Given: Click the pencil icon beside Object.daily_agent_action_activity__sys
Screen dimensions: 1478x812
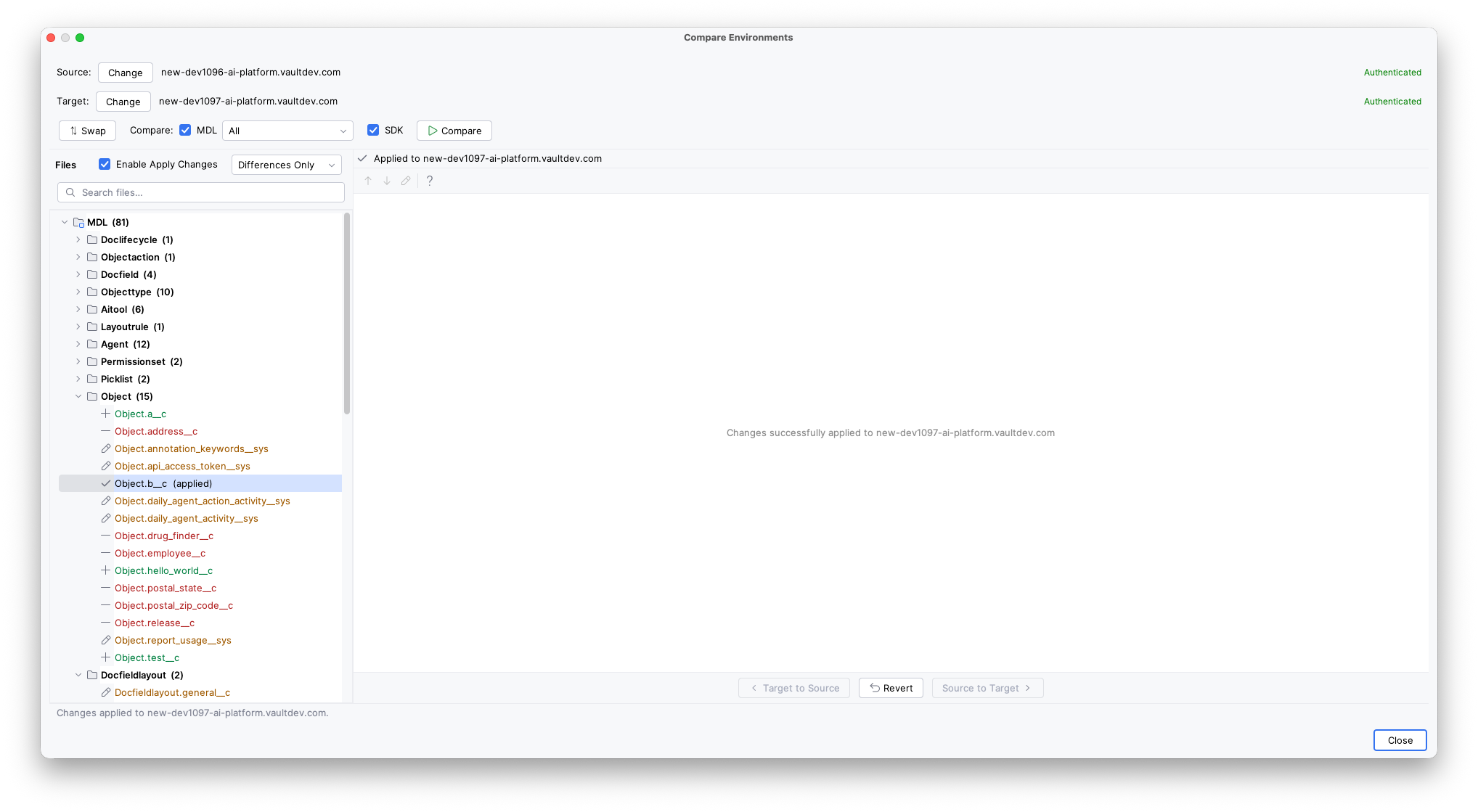Looking at the screenshot, I should click(106, 501).
